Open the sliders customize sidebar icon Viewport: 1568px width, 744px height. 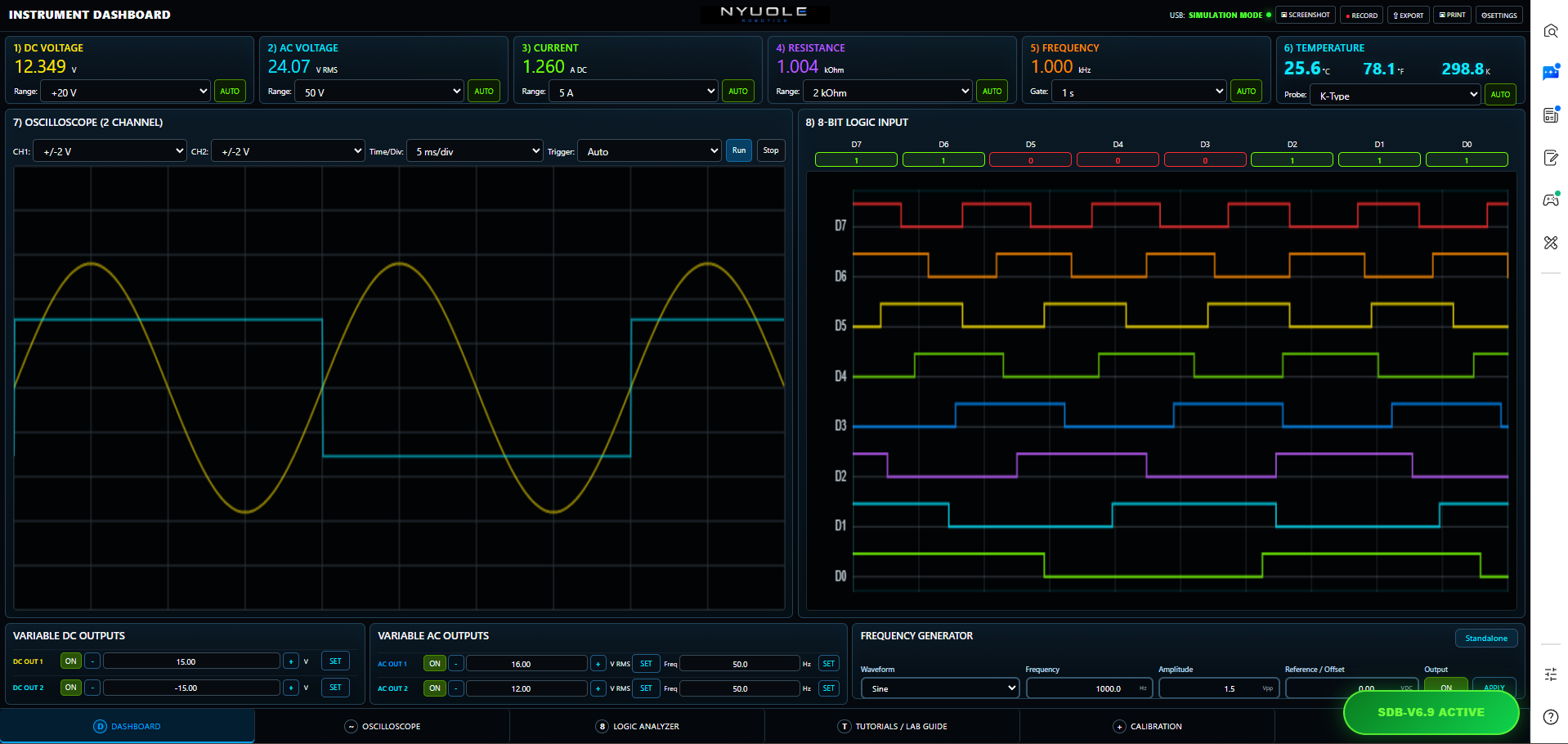pyautogui.click(x=1550, y=675)
